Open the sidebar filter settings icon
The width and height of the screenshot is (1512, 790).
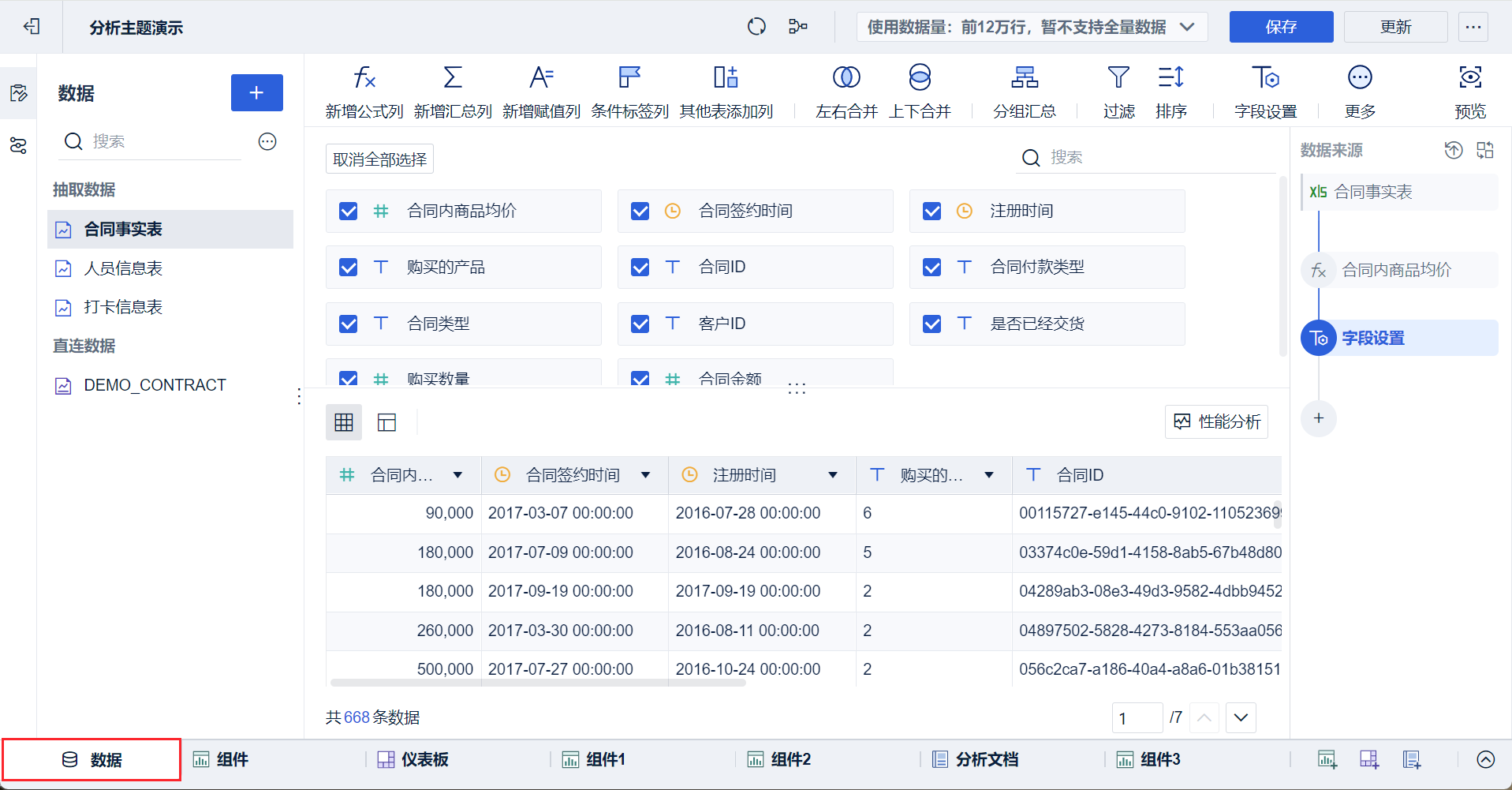(18, 145)
